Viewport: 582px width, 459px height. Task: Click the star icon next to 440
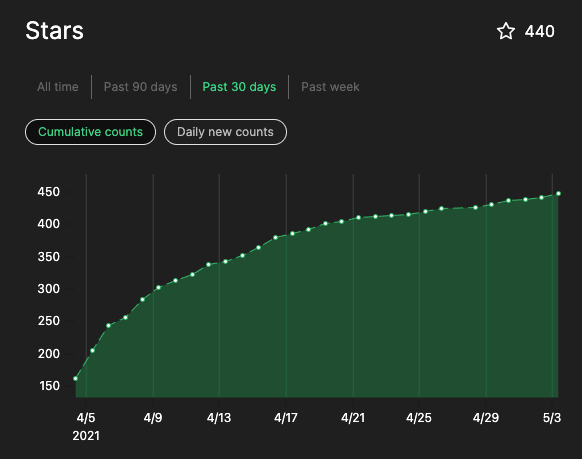[x=506, y=31]
